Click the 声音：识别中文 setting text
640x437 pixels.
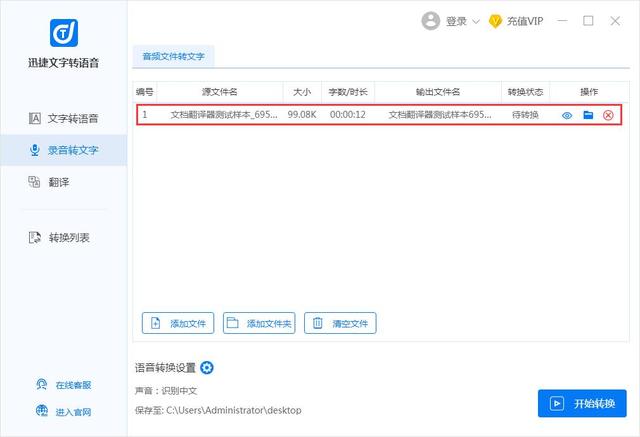click(x=166, y=391)
